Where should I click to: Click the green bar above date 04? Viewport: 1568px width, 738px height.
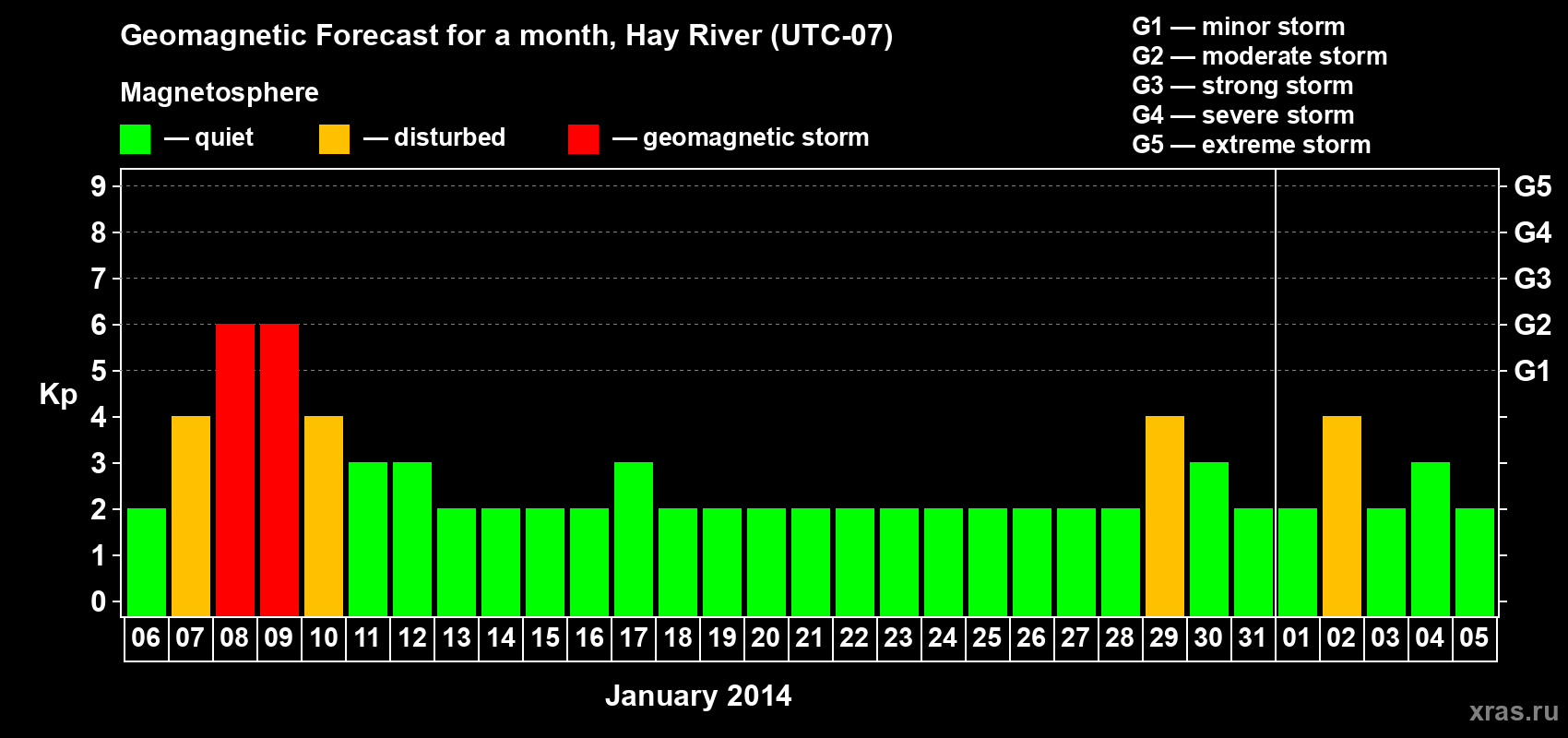click(1431, 539)
